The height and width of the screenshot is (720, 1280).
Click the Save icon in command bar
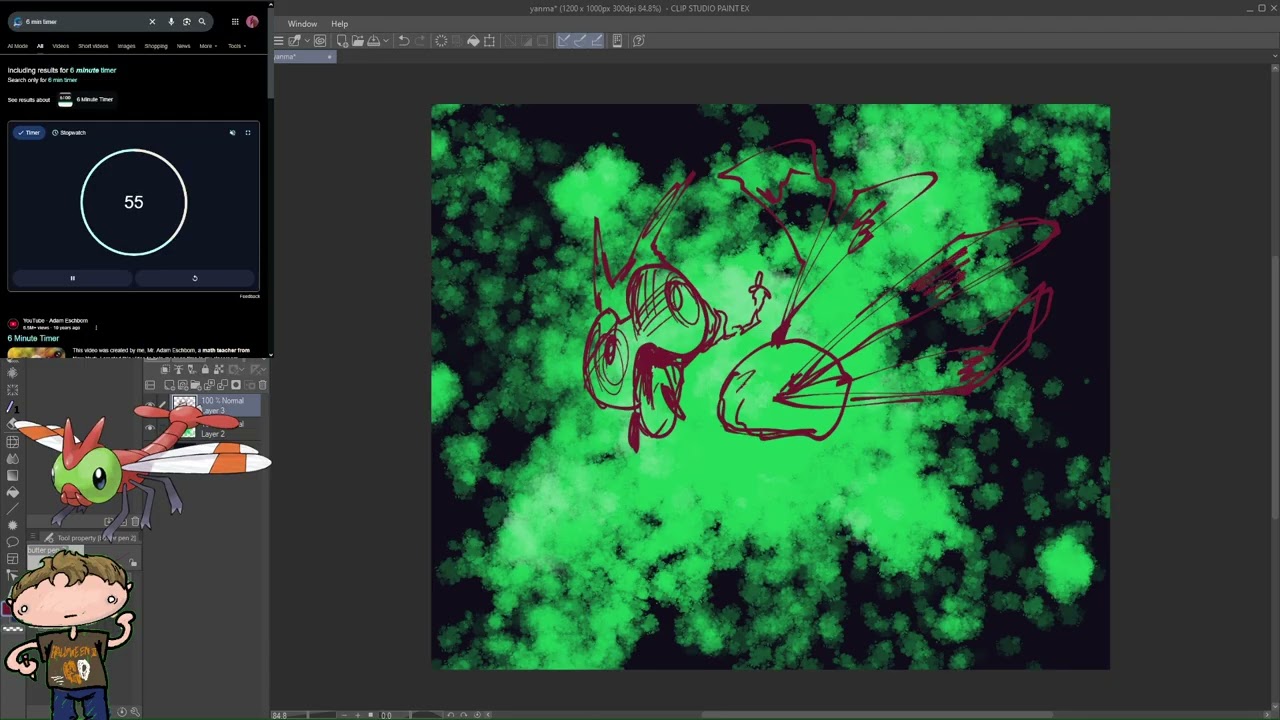(373, 41)
